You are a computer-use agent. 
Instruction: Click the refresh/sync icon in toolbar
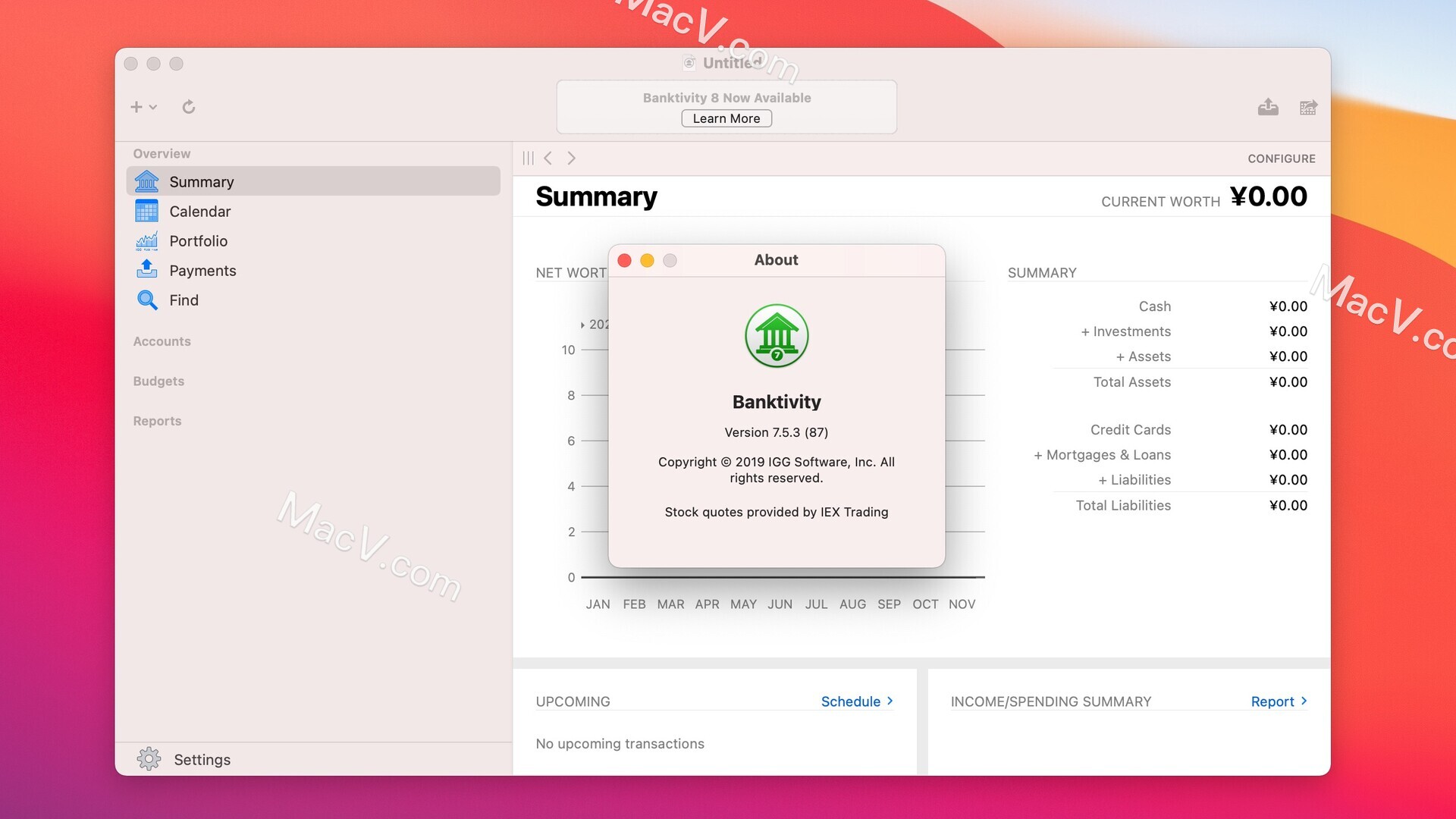(189, 106)
